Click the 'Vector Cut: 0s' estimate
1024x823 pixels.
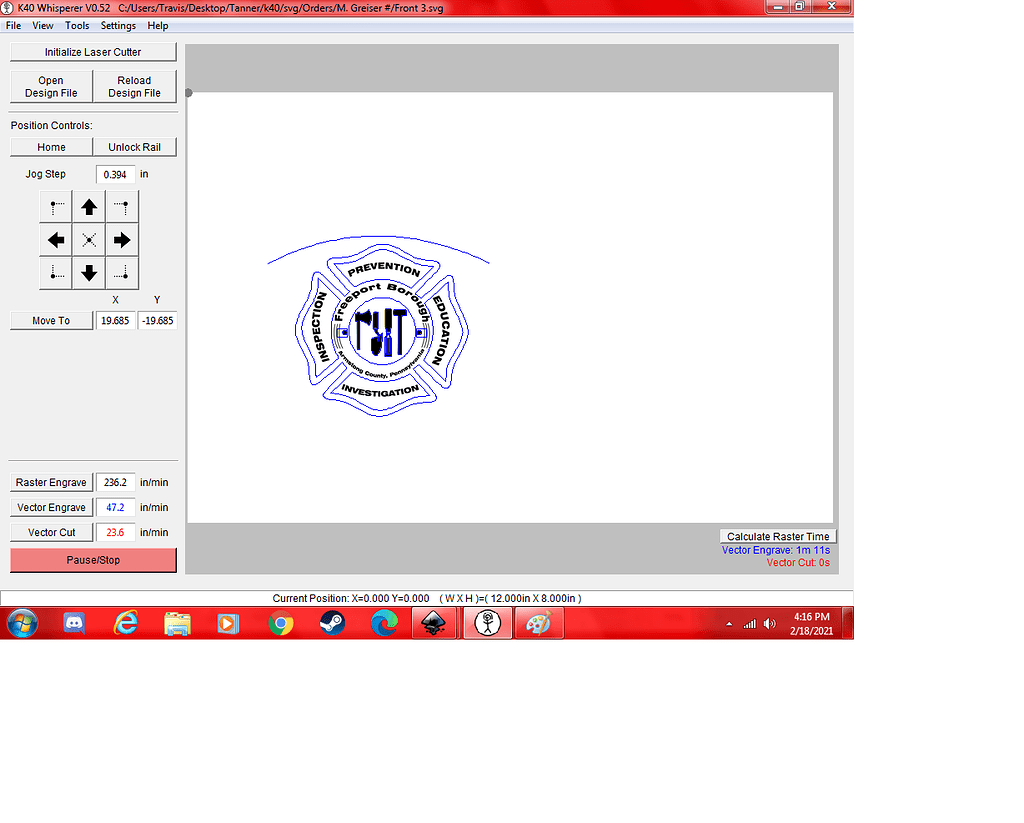(x=798, y=562)
